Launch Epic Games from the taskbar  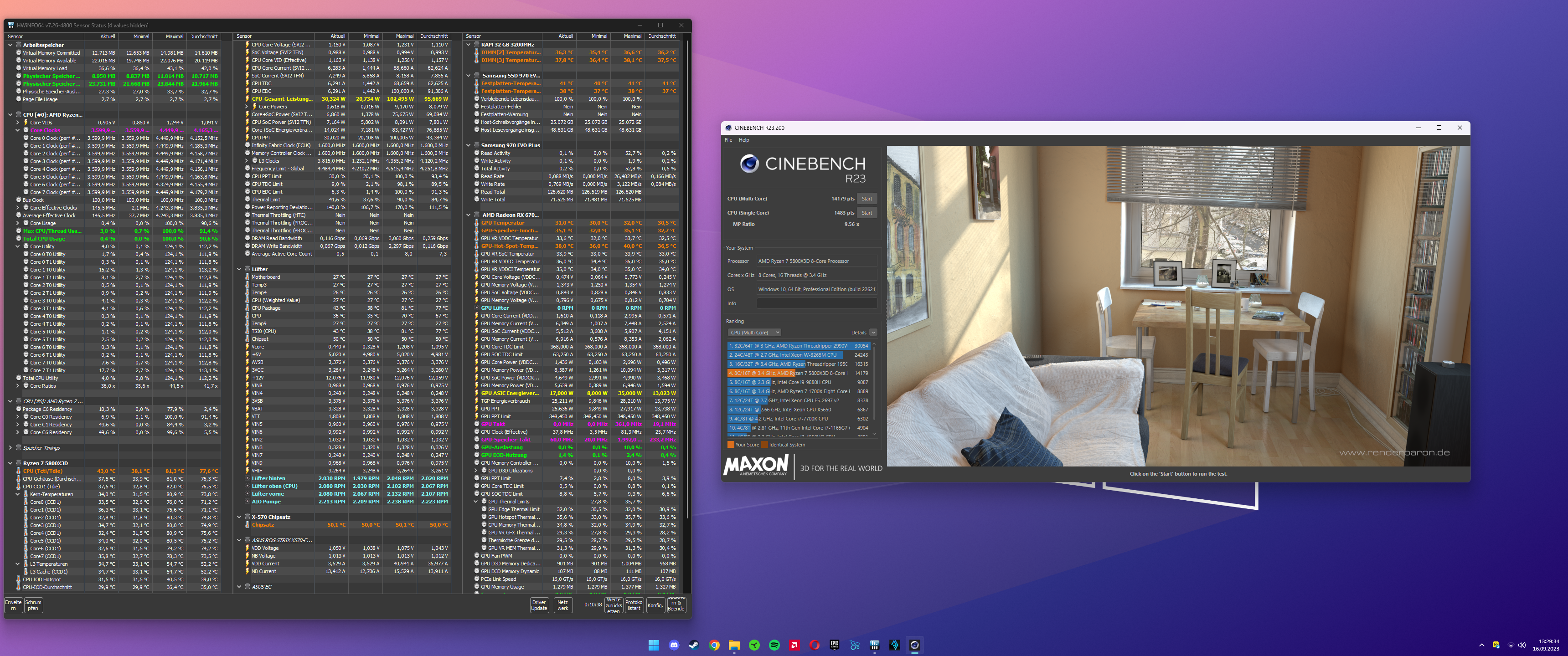pos(835,645)
